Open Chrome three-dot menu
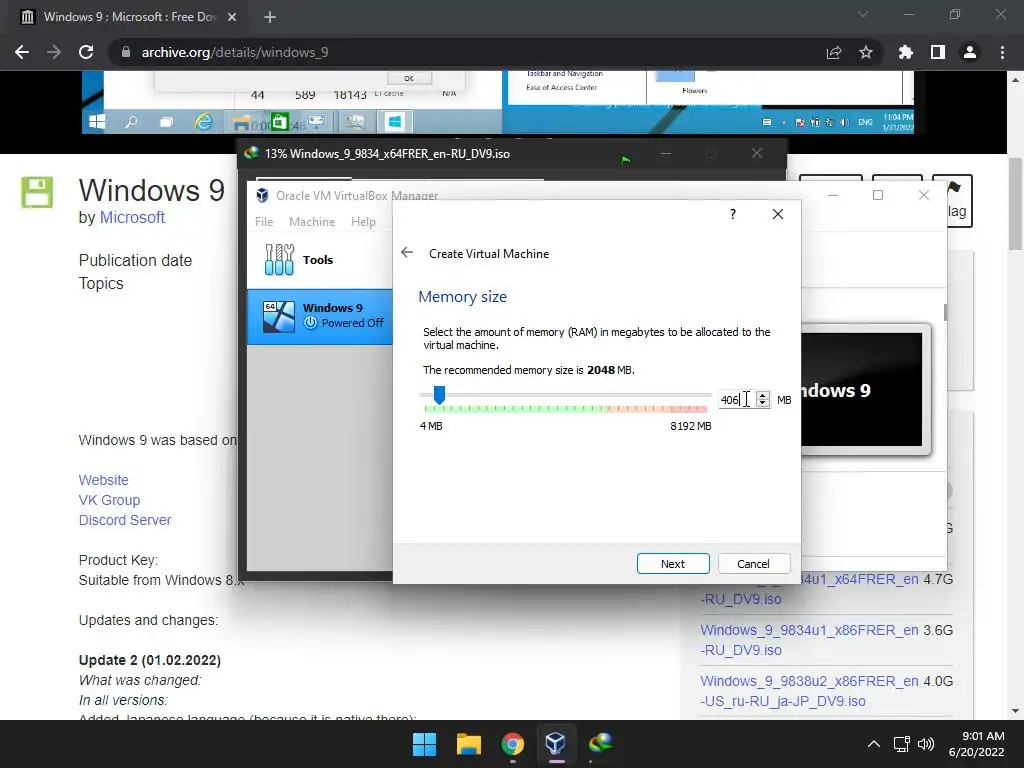The height and width of the screenshot is (768, 1024). pos(1002,52)
